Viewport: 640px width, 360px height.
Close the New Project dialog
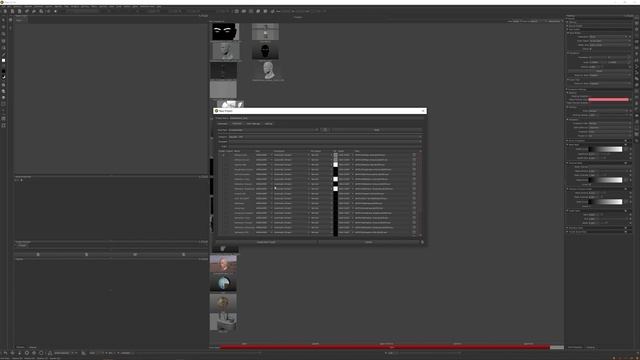(x=423, y=111)
